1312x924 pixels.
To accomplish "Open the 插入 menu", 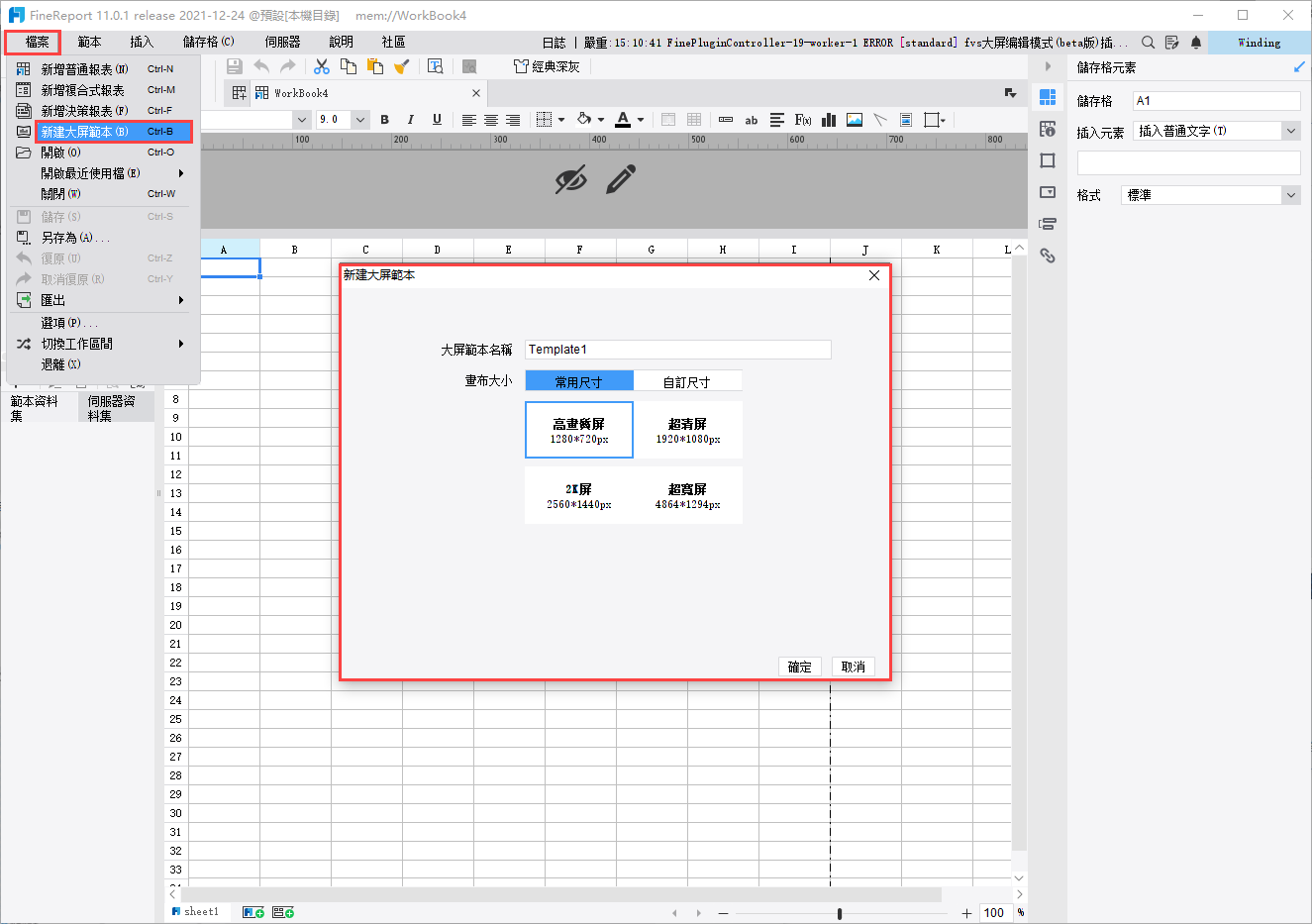I will pyautogui.click(x=142, y=42).
